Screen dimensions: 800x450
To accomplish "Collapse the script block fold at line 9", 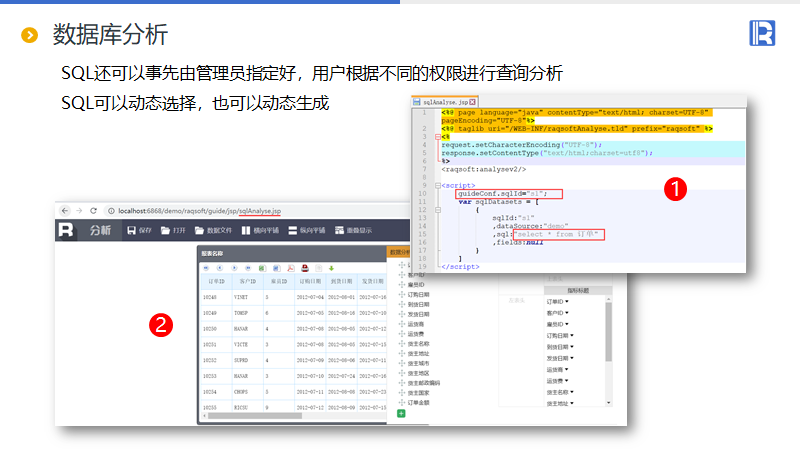I will (438, 186).
